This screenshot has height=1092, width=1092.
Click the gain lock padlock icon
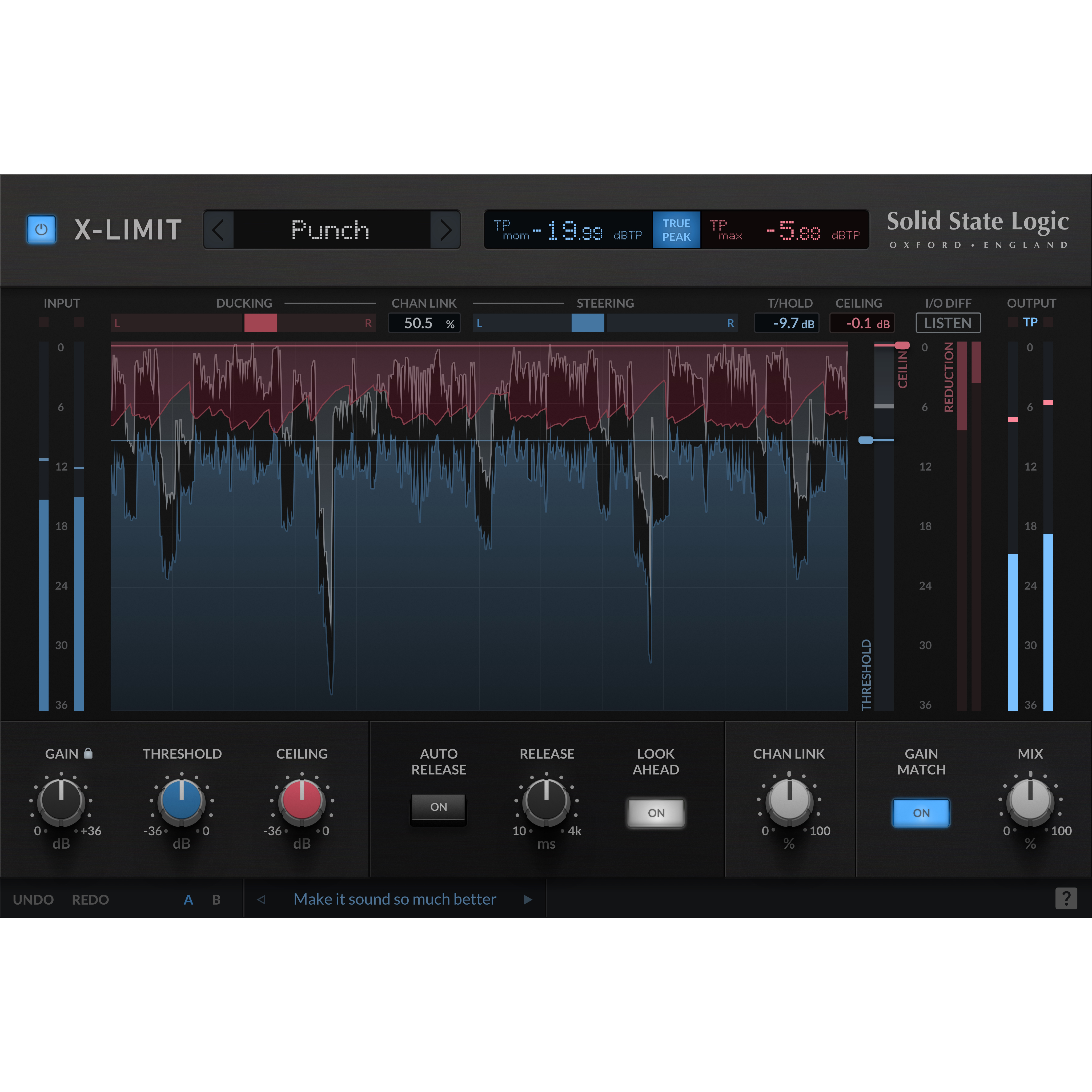[88, 753]
